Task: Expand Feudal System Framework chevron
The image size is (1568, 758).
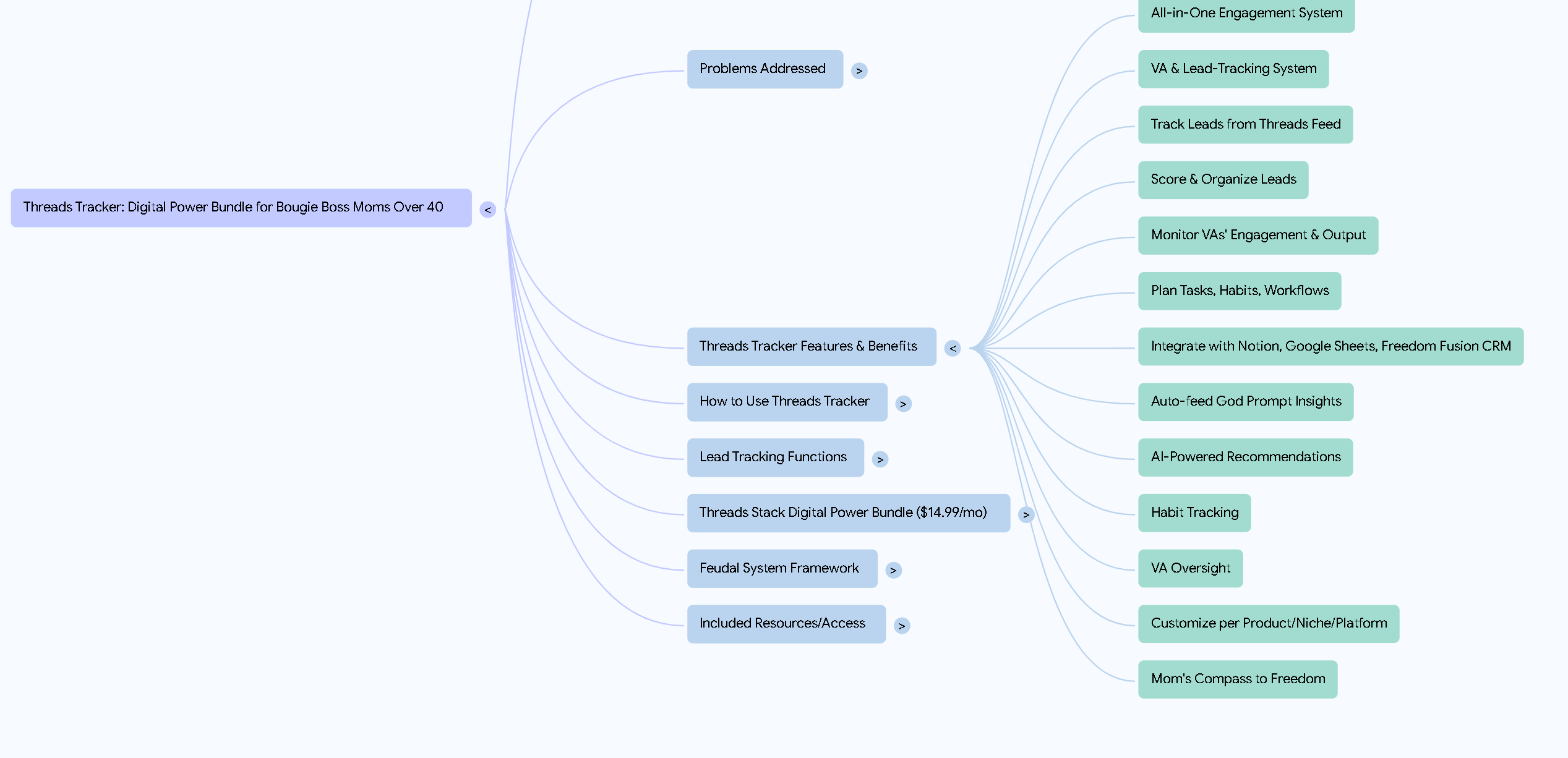Action: (x=893, y=570)
